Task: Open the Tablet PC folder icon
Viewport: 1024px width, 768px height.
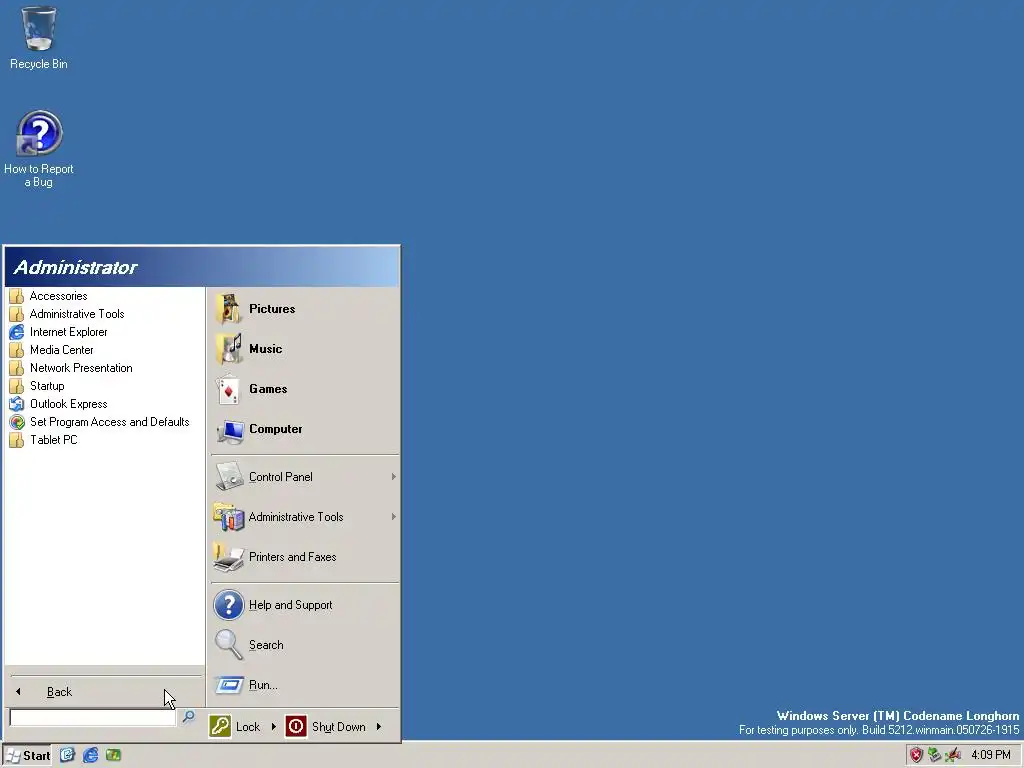Action: coord(17,440)
